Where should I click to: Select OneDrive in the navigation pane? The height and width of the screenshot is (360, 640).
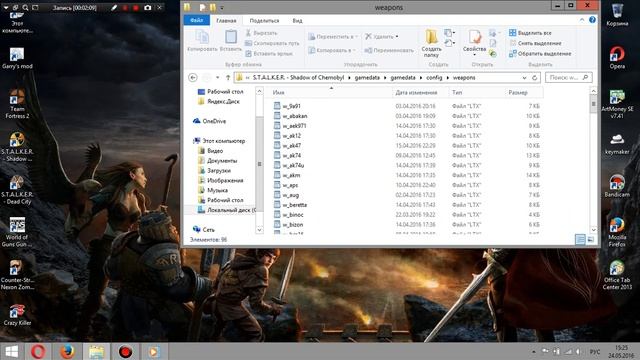click(x=209, y=121)
